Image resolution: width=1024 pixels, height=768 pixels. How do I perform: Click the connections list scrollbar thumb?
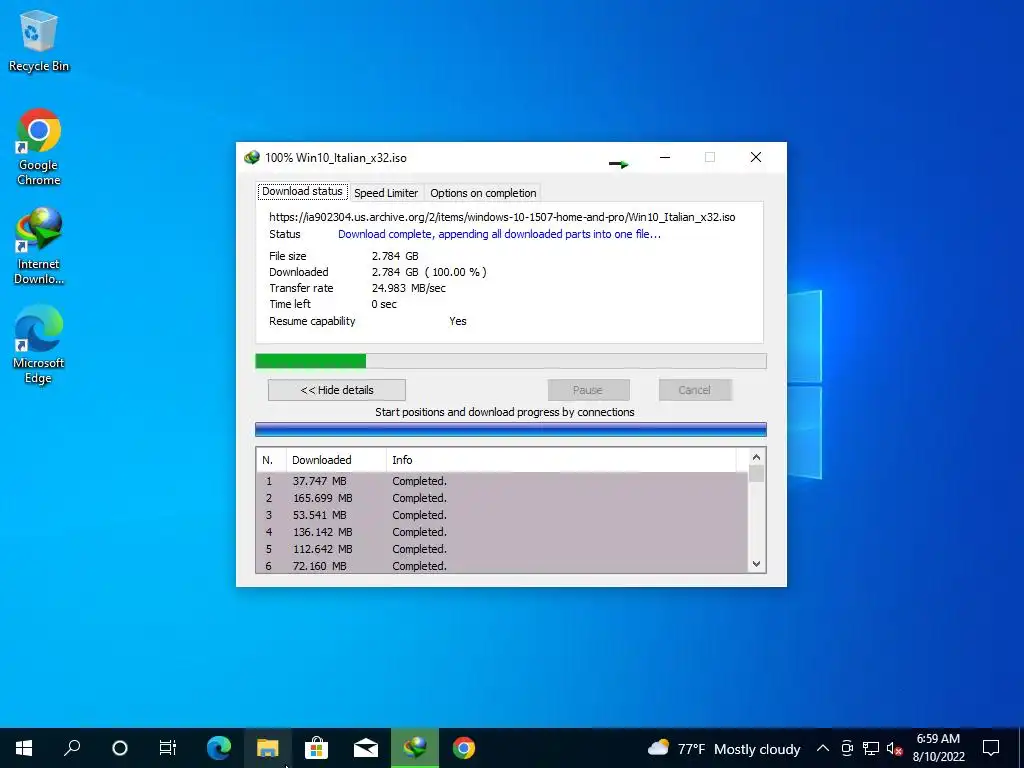click(x=756, y=473)
